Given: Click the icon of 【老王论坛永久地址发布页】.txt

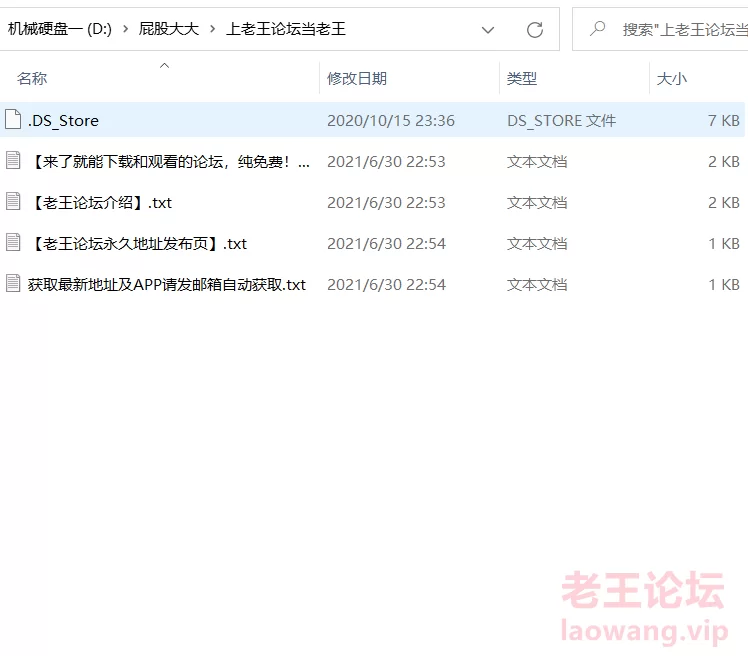Looking at the screenshot, I should point(13,242).
